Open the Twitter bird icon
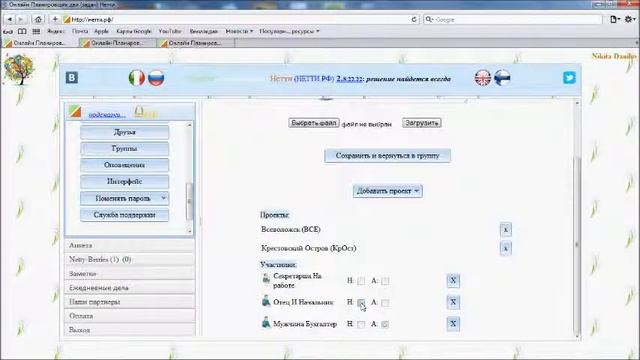The height and width of the screenshot is (360, 640). click(x=569, y=78)
